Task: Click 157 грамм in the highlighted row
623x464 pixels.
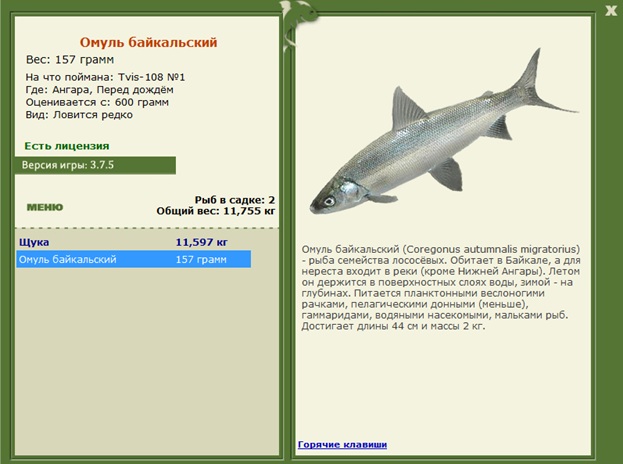Action: click(x=197, y=260)
